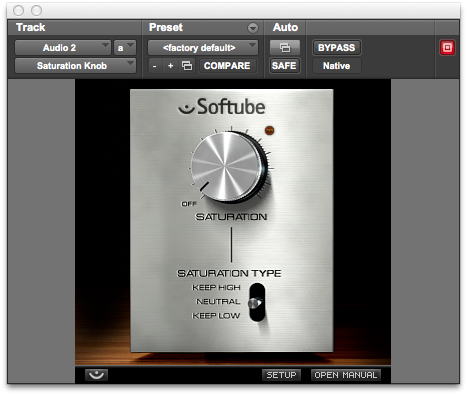This screenshot has height=395, width=467.
Task: Open the plug-in settings select icon
Action: (187, 66)
